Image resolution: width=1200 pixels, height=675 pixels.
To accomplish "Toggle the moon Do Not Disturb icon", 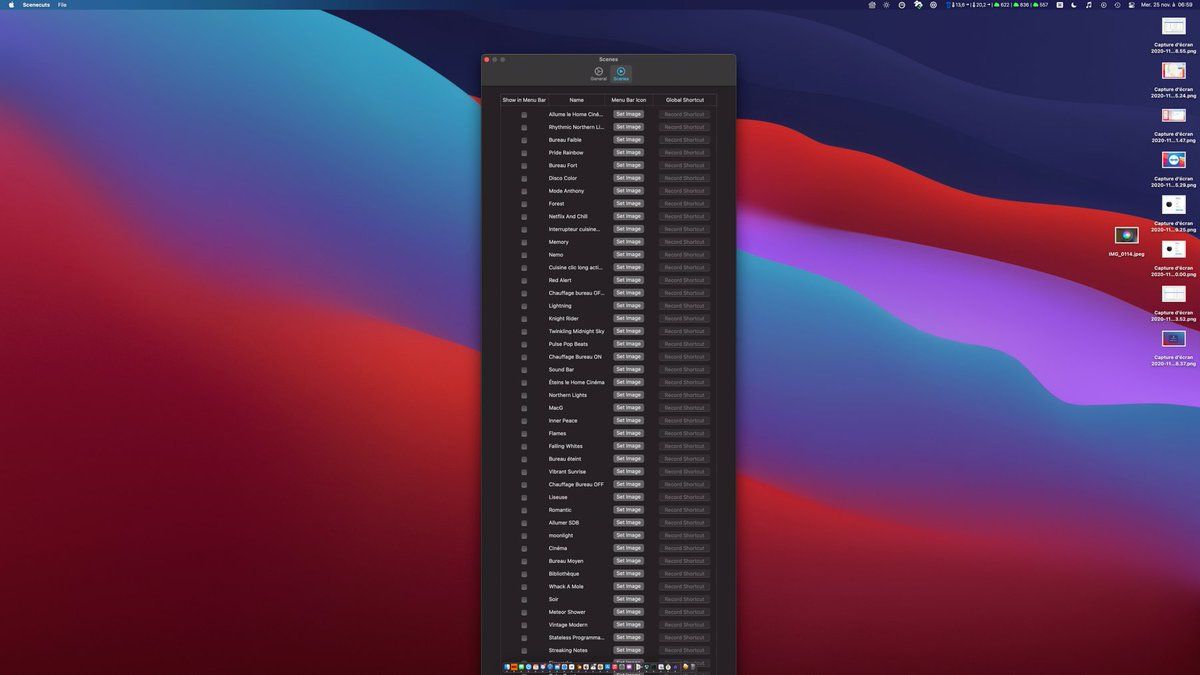I will tap(1074, 5).
